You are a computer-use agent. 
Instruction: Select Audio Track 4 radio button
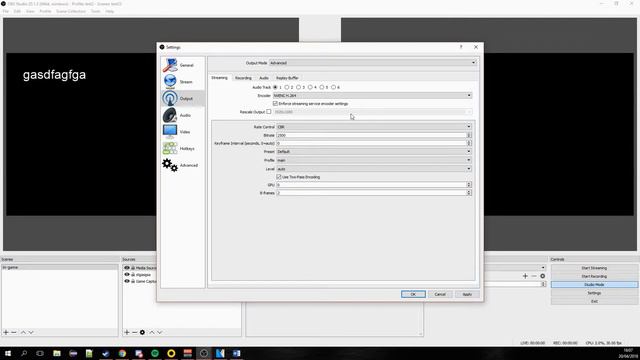click(310, 87)
